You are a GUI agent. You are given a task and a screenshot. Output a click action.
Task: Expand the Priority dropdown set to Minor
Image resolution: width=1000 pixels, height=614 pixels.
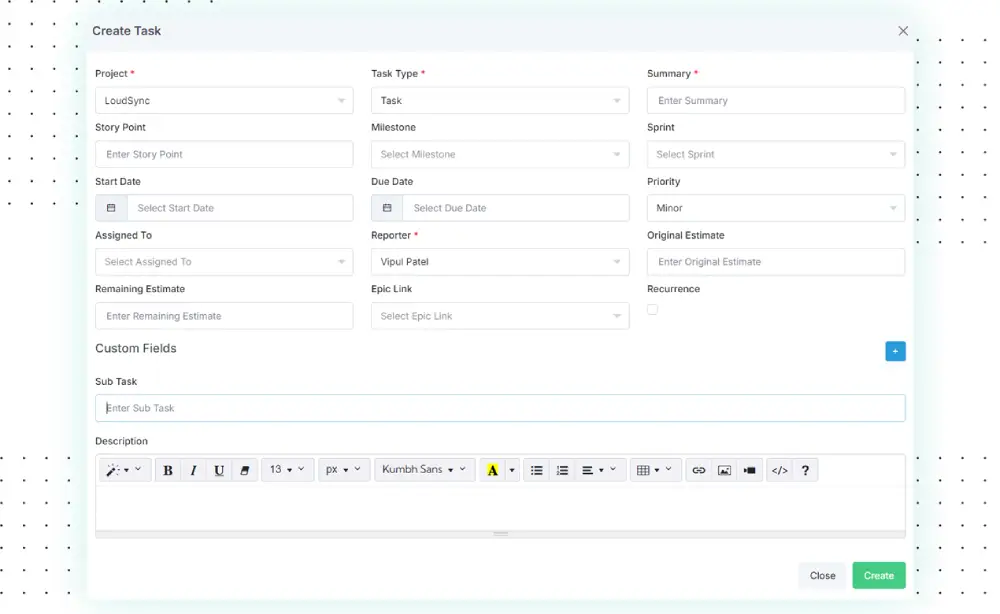coord(776,208)
